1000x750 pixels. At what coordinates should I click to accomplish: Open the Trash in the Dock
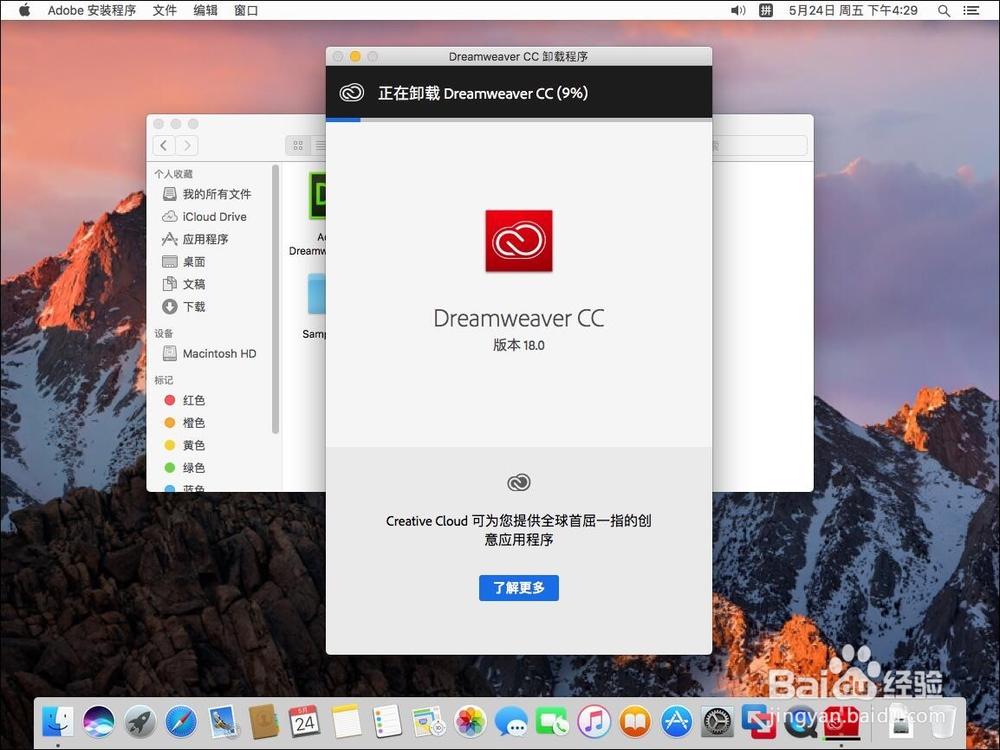[942, 722]
